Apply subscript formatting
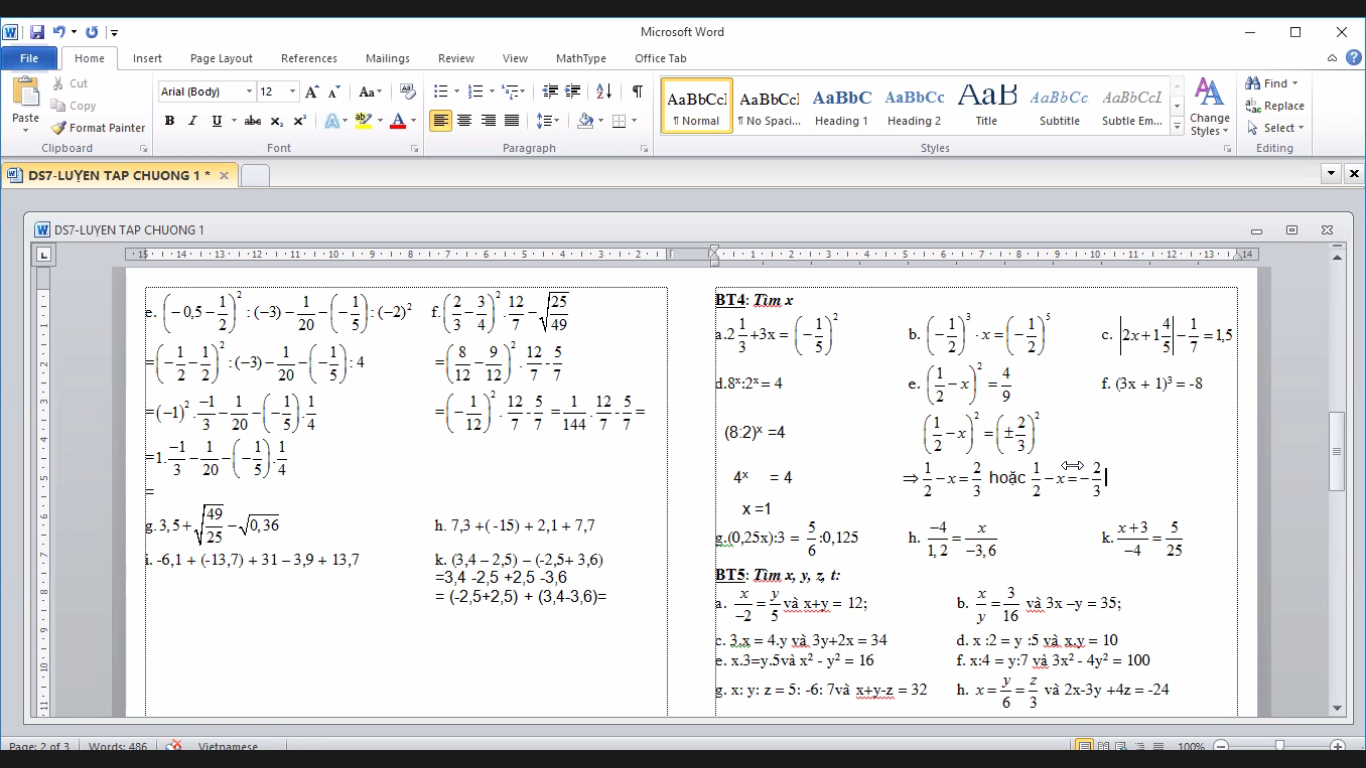The image size is (1366, 768). [x=277, y=121]
